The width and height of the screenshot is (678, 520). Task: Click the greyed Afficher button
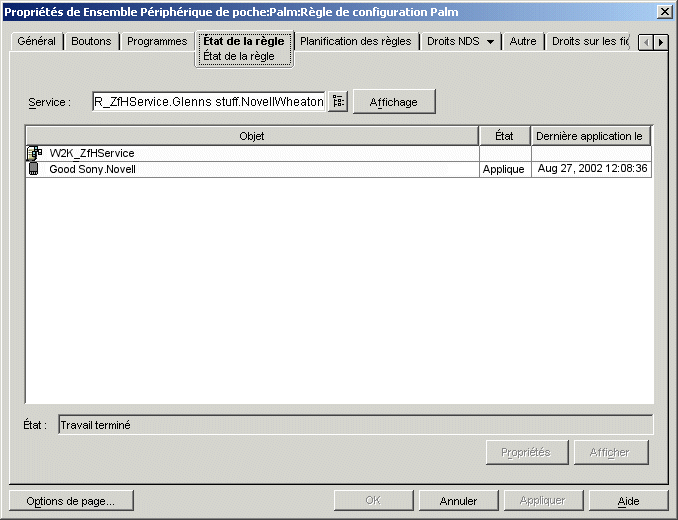point(611,452)
